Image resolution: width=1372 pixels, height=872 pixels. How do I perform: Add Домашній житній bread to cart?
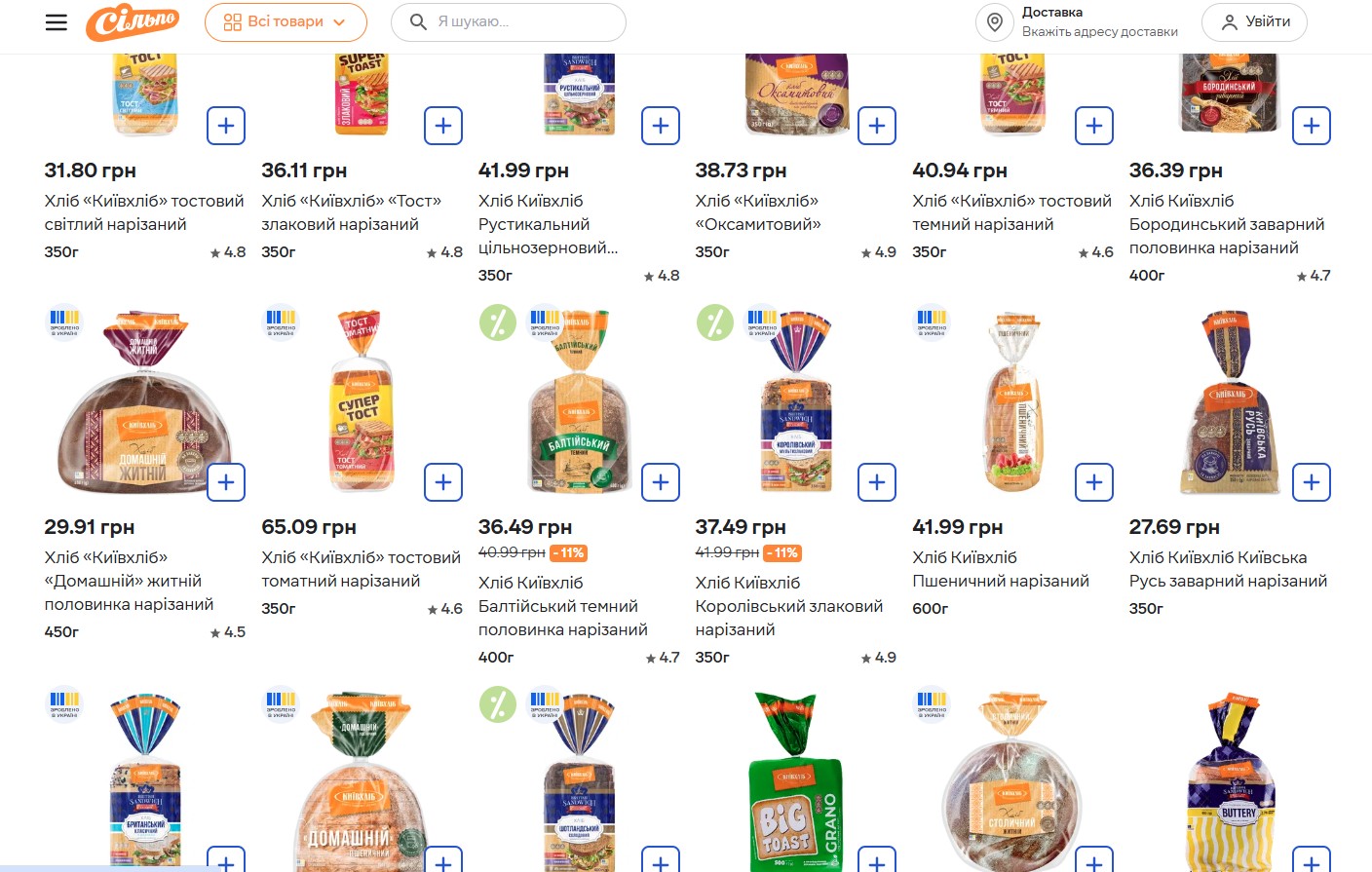[x=226, y=482]
